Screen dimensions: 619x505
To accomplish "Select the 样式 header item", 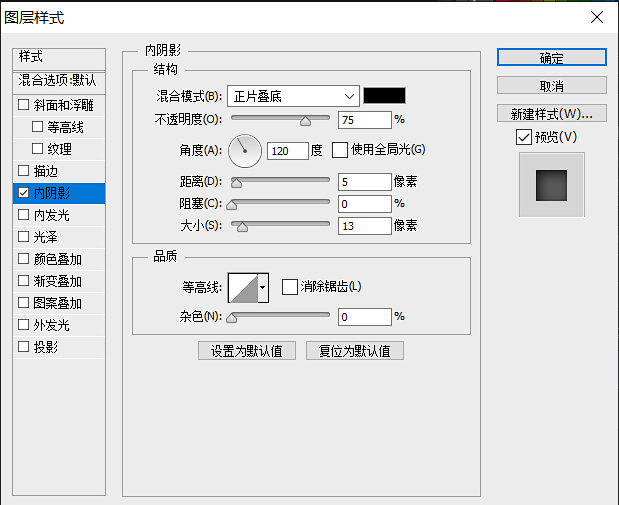I will pyautogui.click(x=59, y=59).
